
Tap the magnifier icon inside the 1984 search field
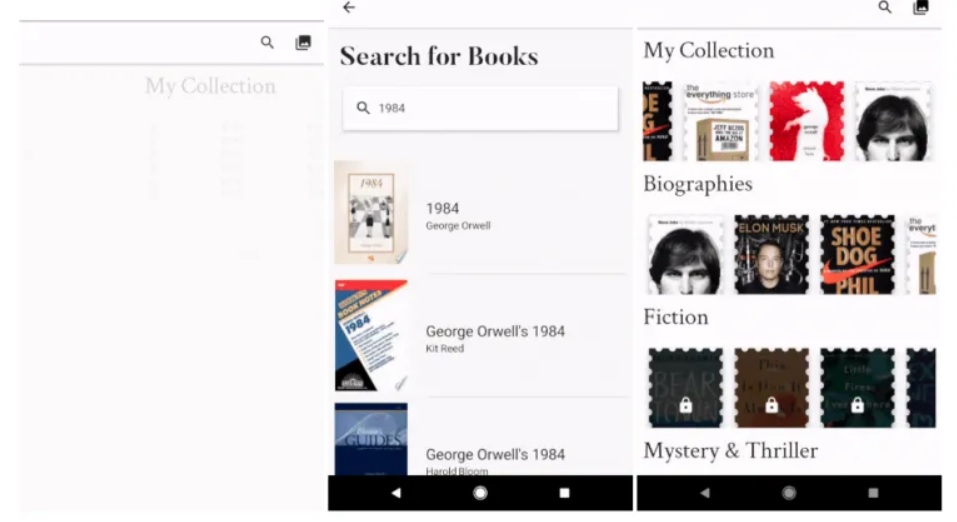coord(363,108)
